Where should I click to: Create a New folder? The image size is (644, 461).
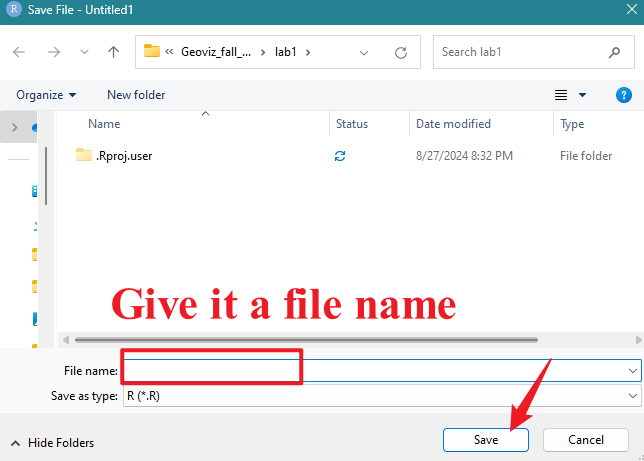(x=136, y=95)
